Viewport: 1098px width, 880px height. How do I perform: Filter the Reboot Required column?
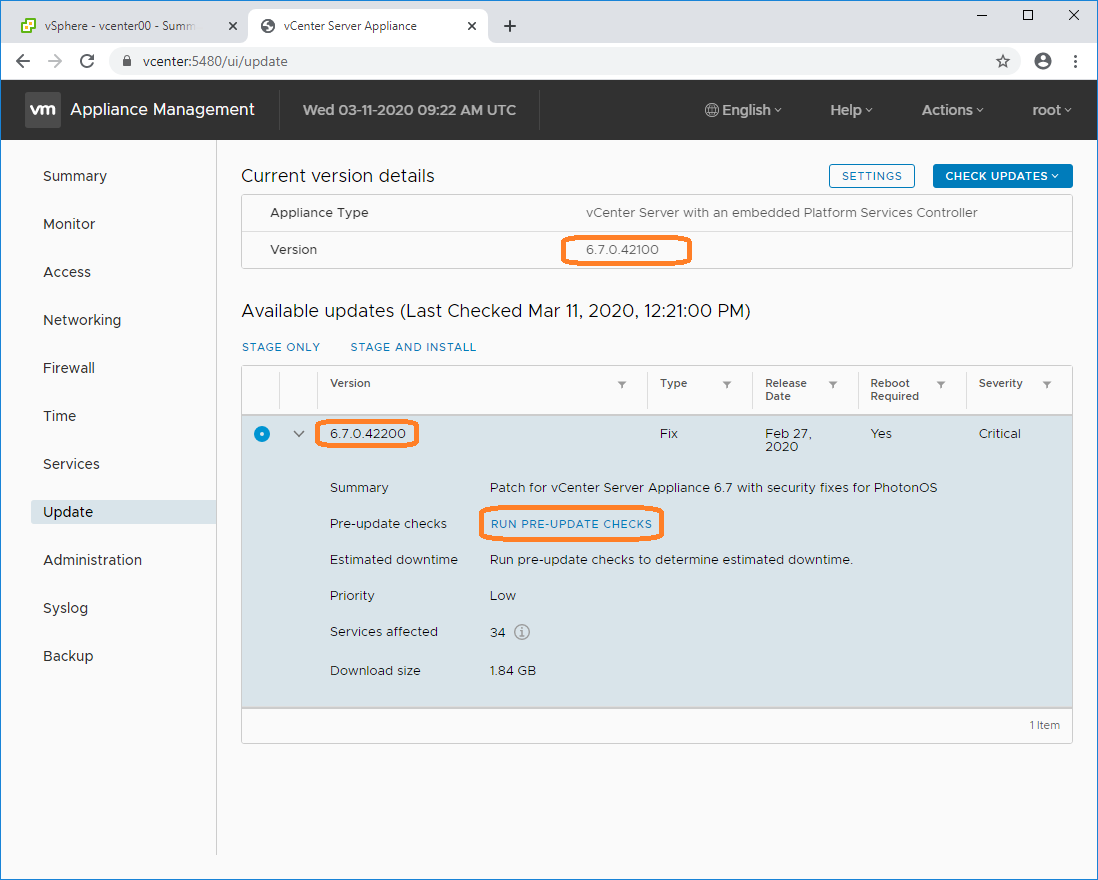coord(941,384)
